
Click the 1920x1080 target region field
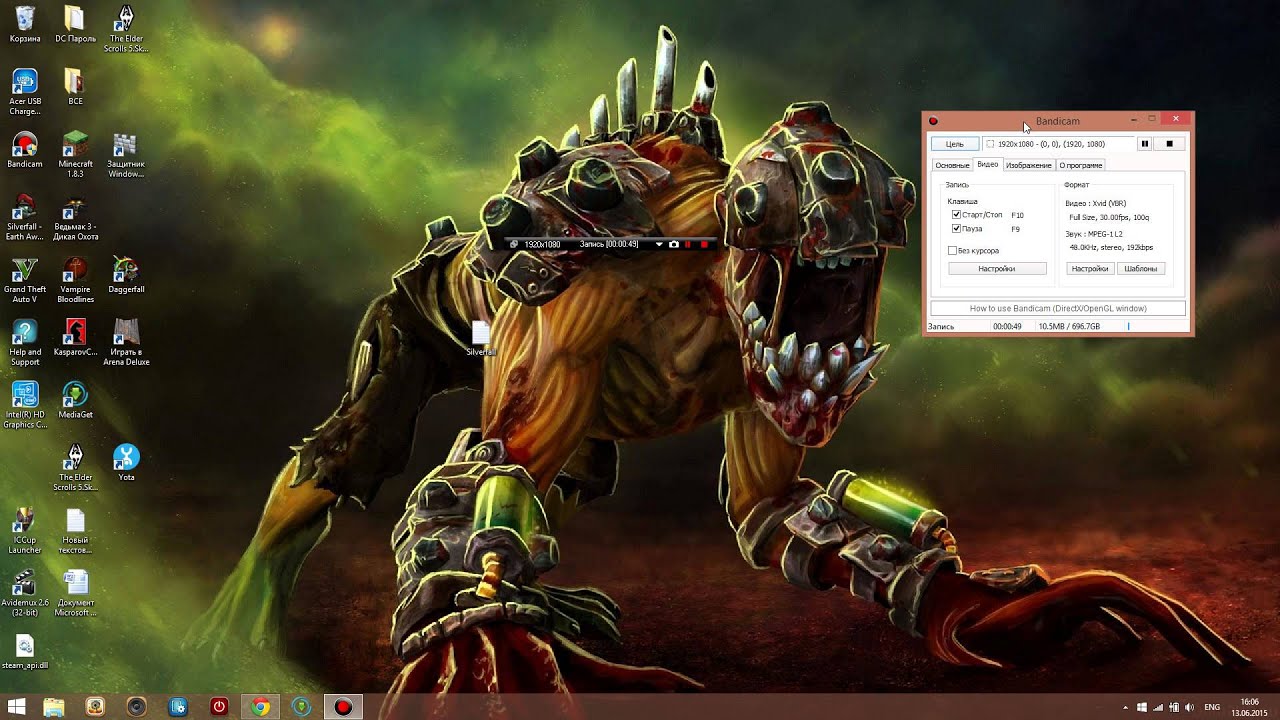tap(1058, 144)
